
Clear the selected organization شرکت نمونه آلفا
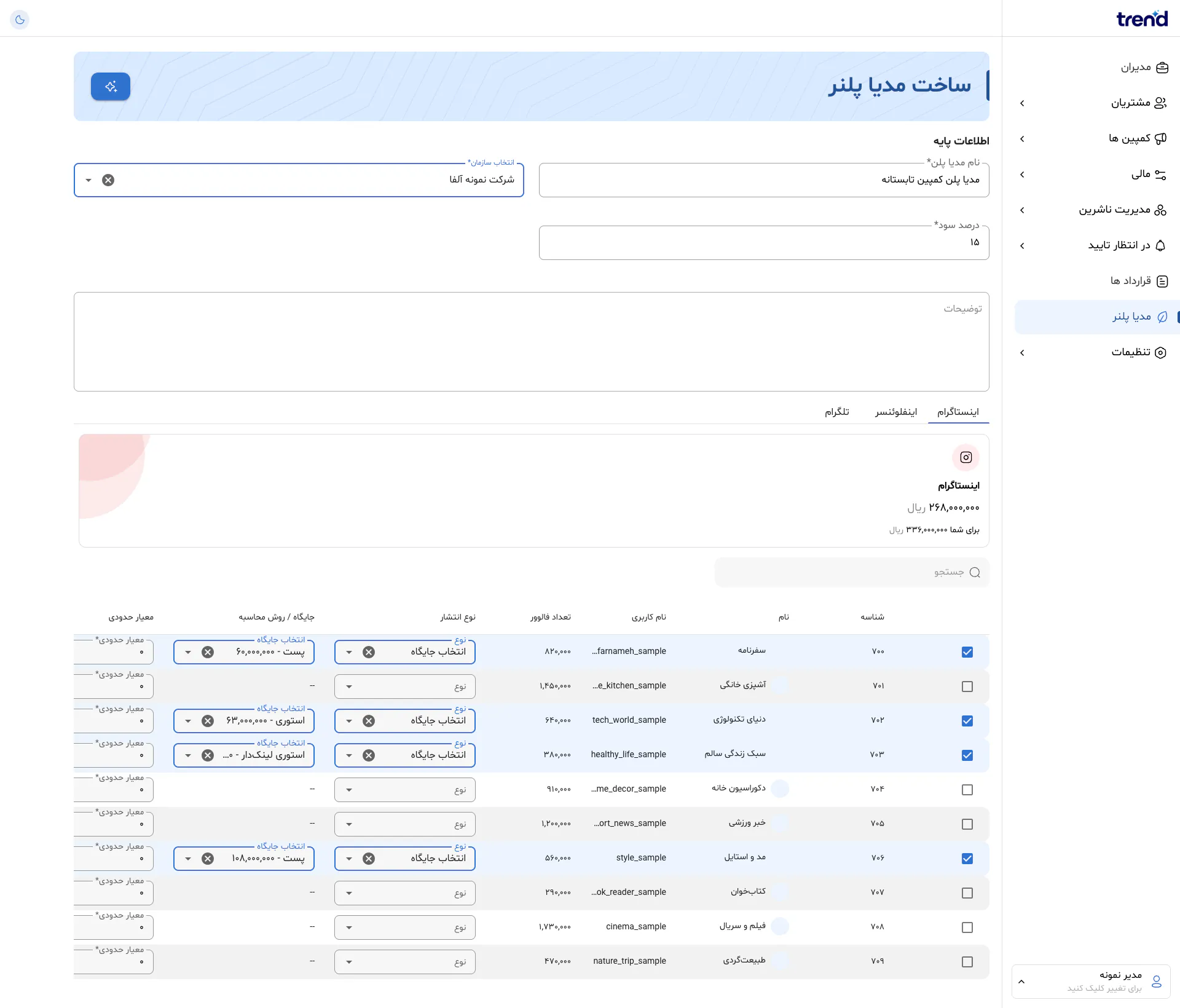click(108, 180)
